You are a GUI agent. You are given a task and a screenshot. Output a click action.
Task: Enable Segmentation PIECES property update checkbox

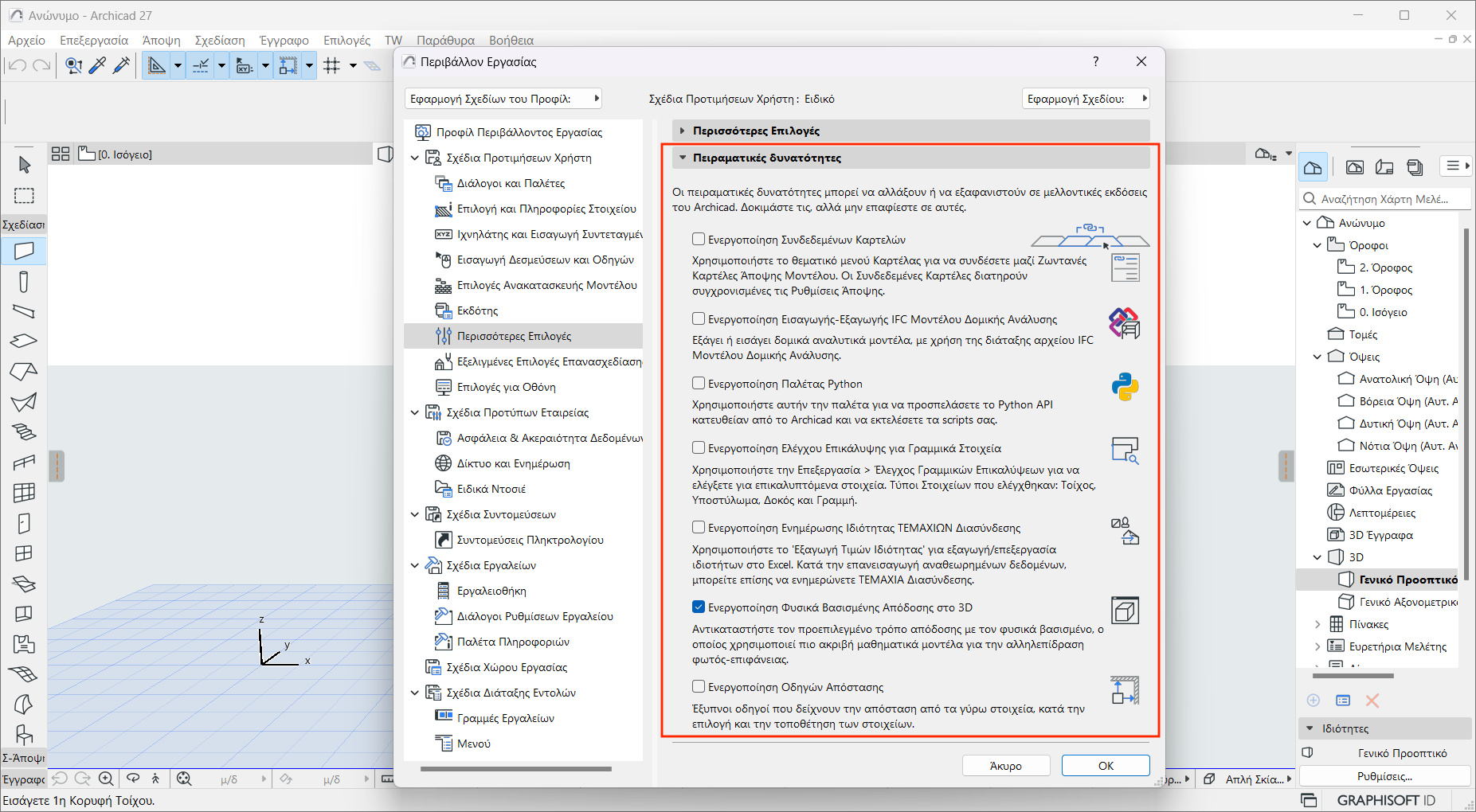click(699, 527)
